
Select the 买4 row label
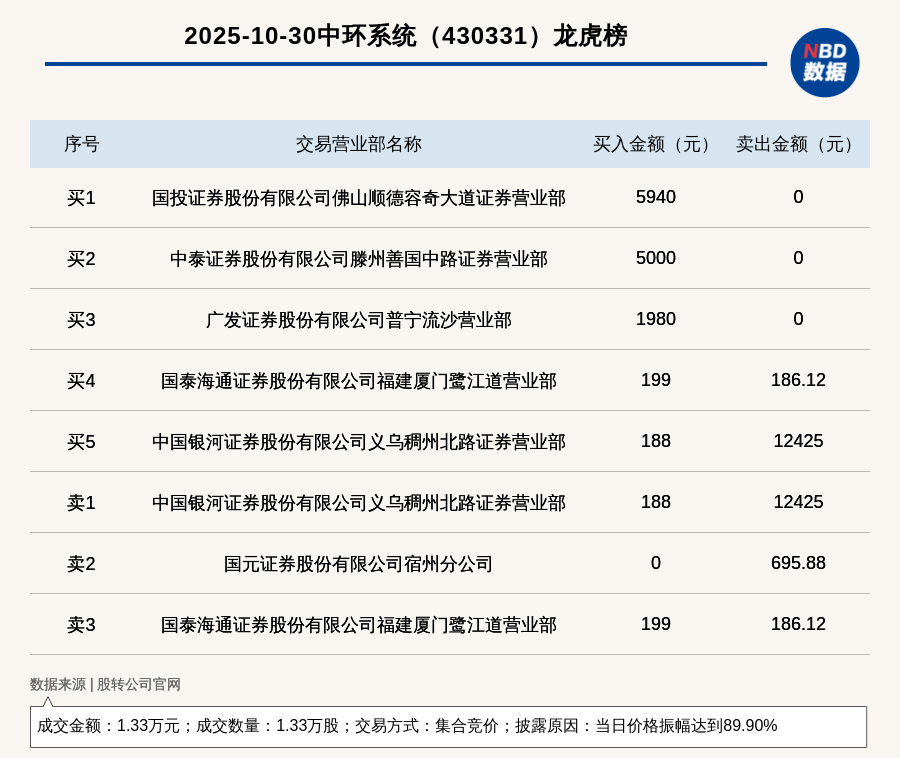point(81,381)
